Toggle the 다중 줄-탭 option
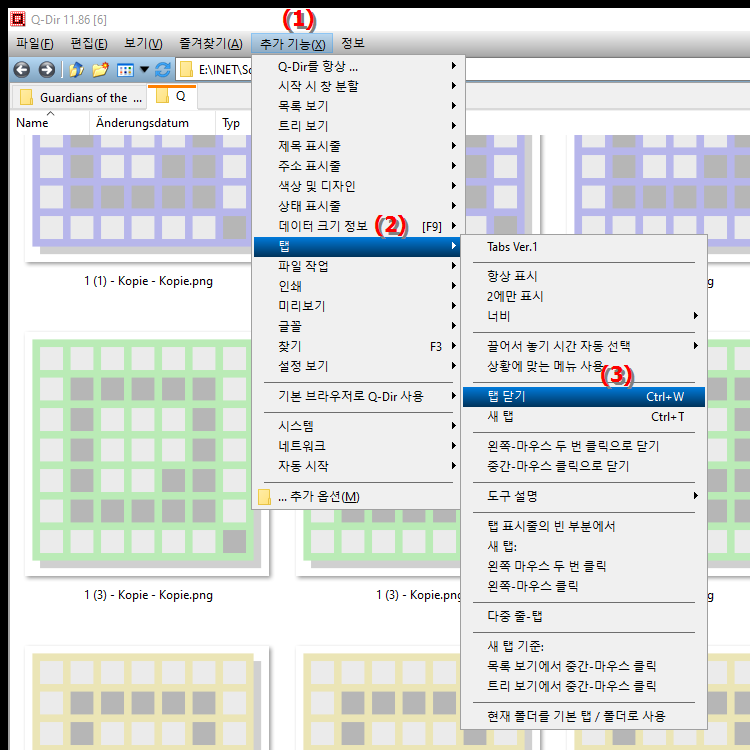The height and width of the screenshot is (750, 750). 584,617
